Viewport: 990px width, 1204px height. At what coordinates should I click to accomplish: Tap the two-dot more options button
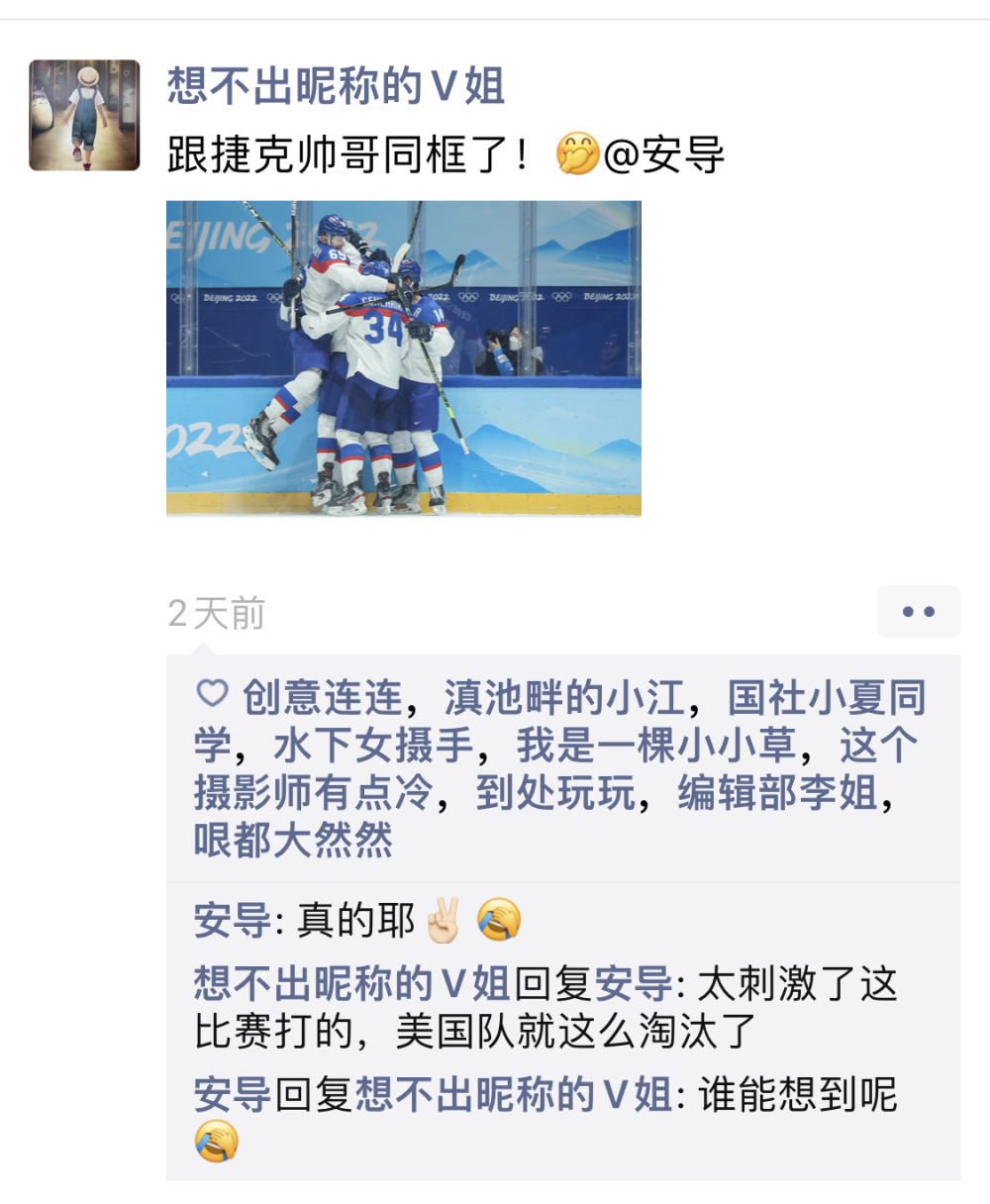[919, 612]
